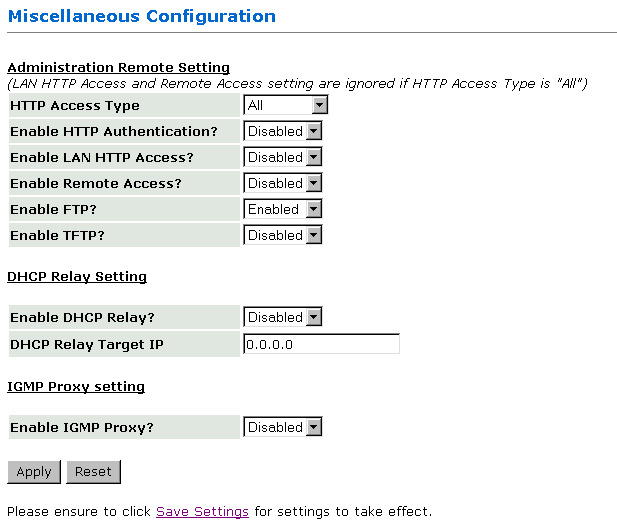Click the IGMP Proxy setting heading
The height and width of the screenshot is (530, 617).
pos(76,386)
